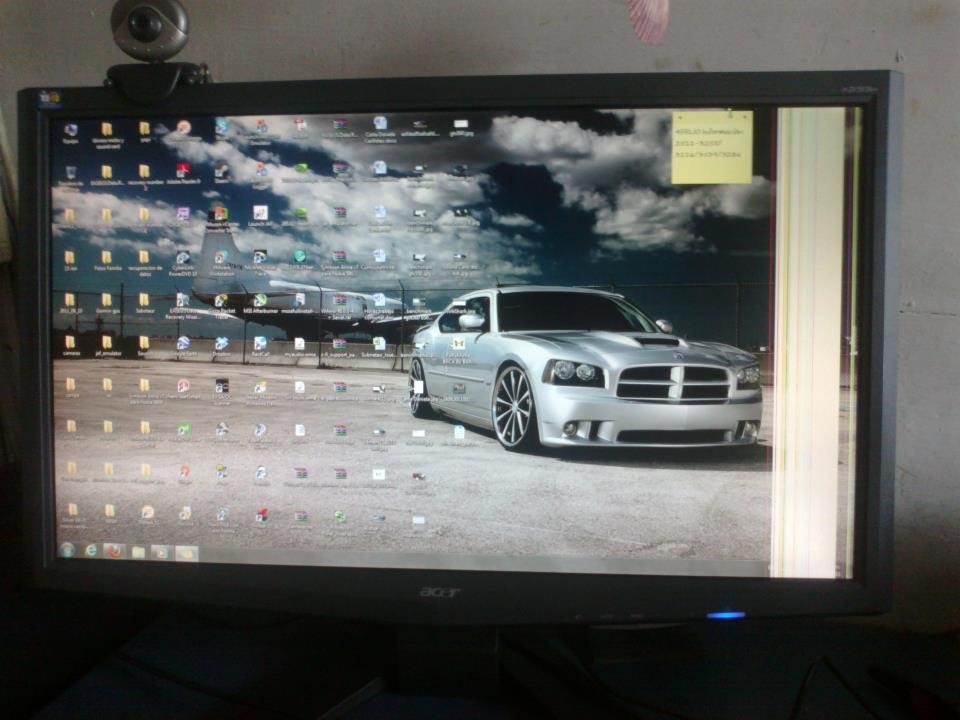The width and height of the screenshot is (960, 720).
Task: Launch the CyberLink PowerDVD 12 shortcut
Action: (182, 263)
